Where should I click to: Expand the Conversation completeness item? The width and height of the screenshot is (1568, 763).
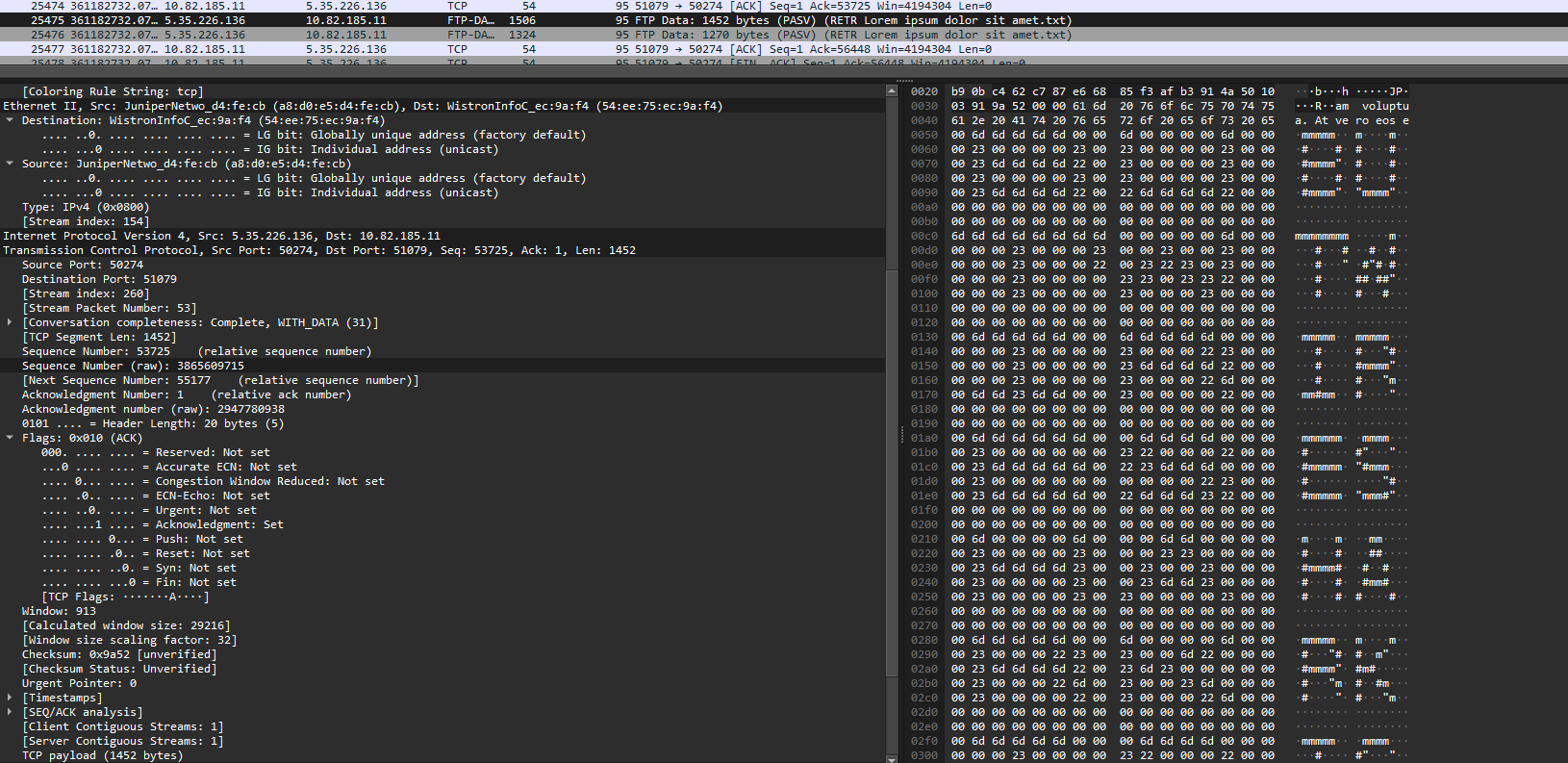click(10, 322)
